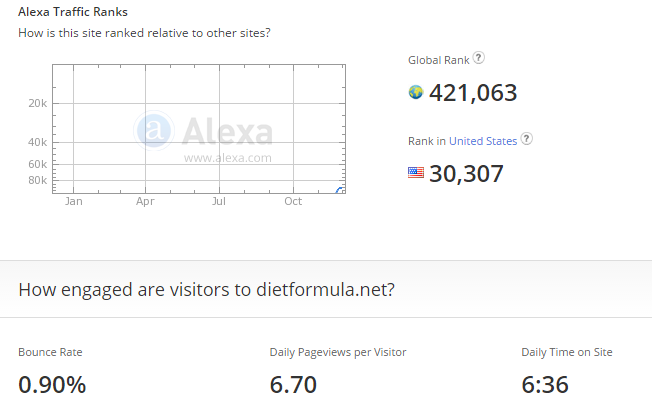Click the globe icon next to 421,063

point(416,93)
